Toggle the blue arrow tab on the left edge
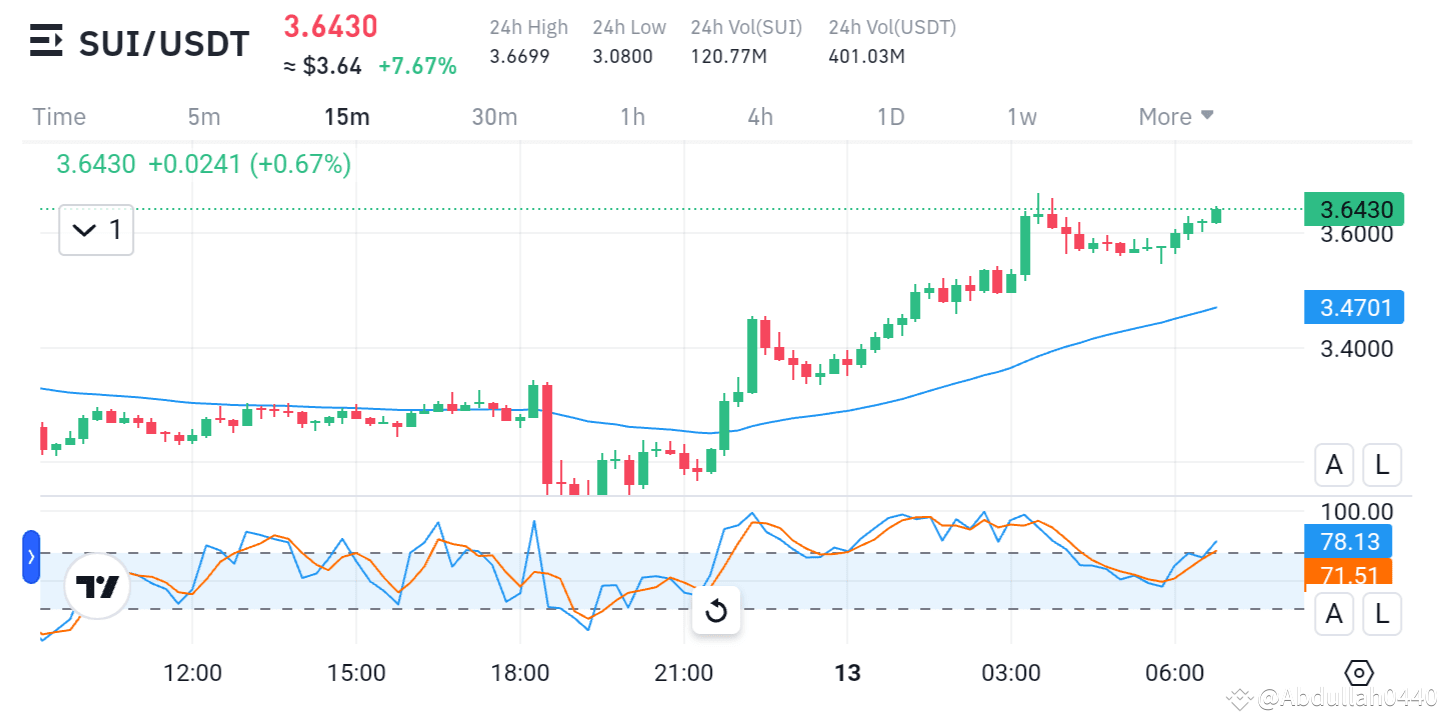The width and height of the screenshot is (1446, 720). (x=31, y=556)
